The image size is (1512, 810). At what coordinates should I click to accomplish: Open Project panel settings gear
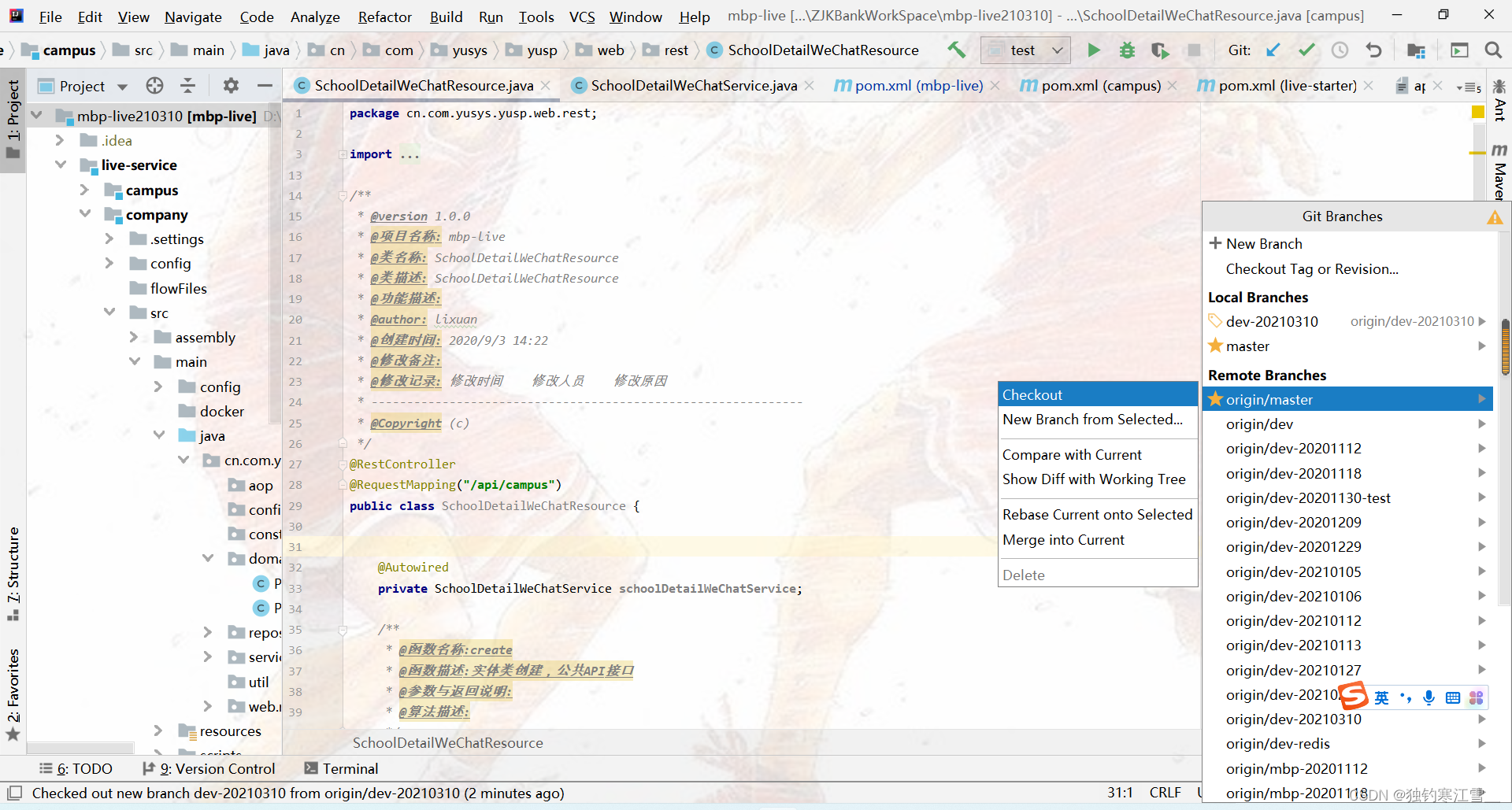point(230,85)
